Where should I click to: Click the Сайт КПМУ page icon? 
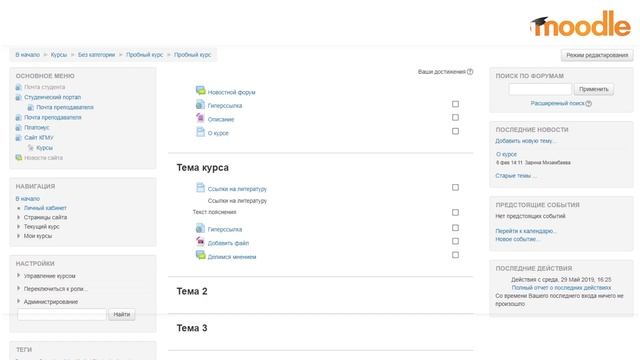coord(18,138)
